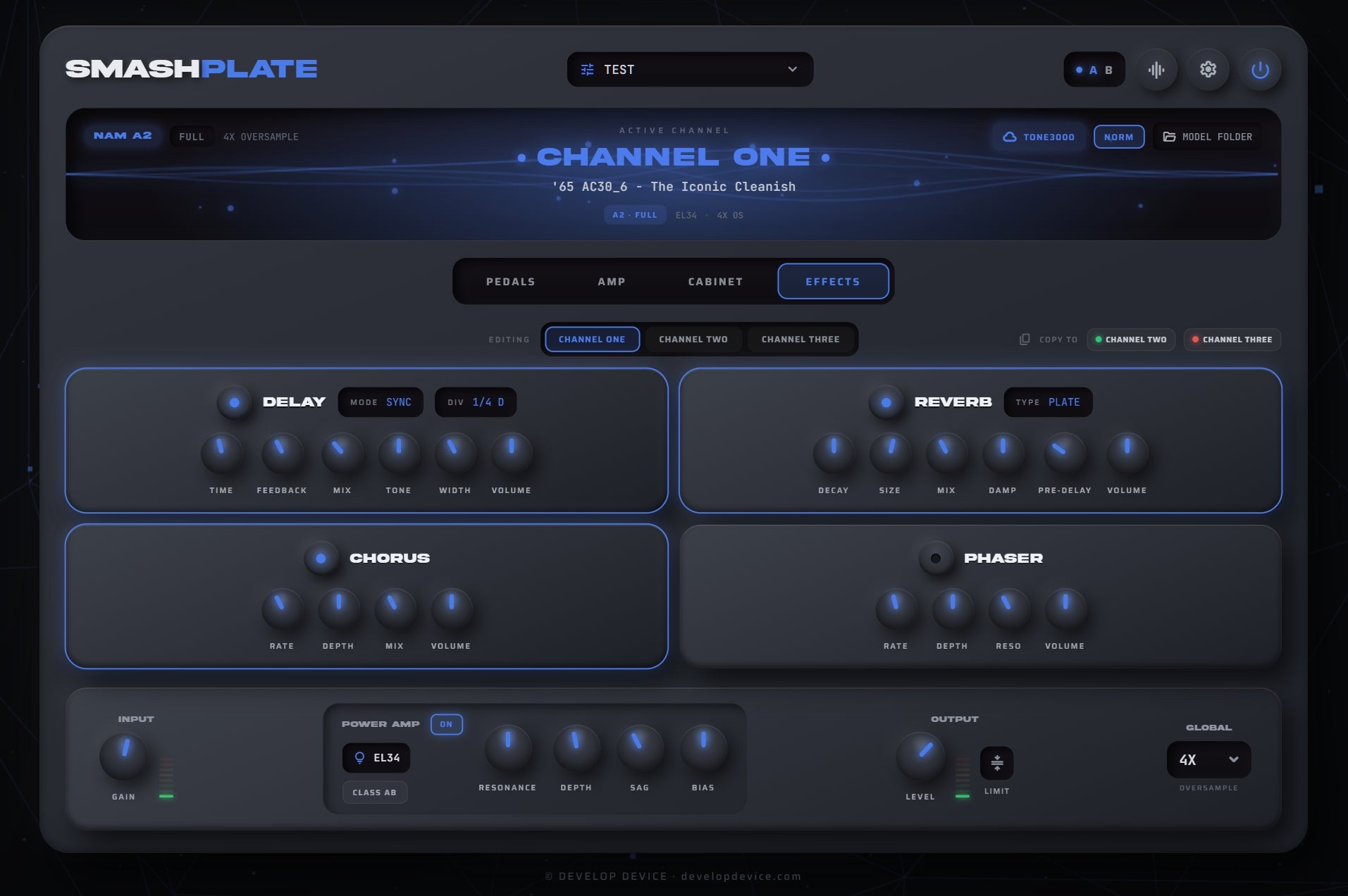Click the audio waveform icon button

click(x=1156, y=70)
